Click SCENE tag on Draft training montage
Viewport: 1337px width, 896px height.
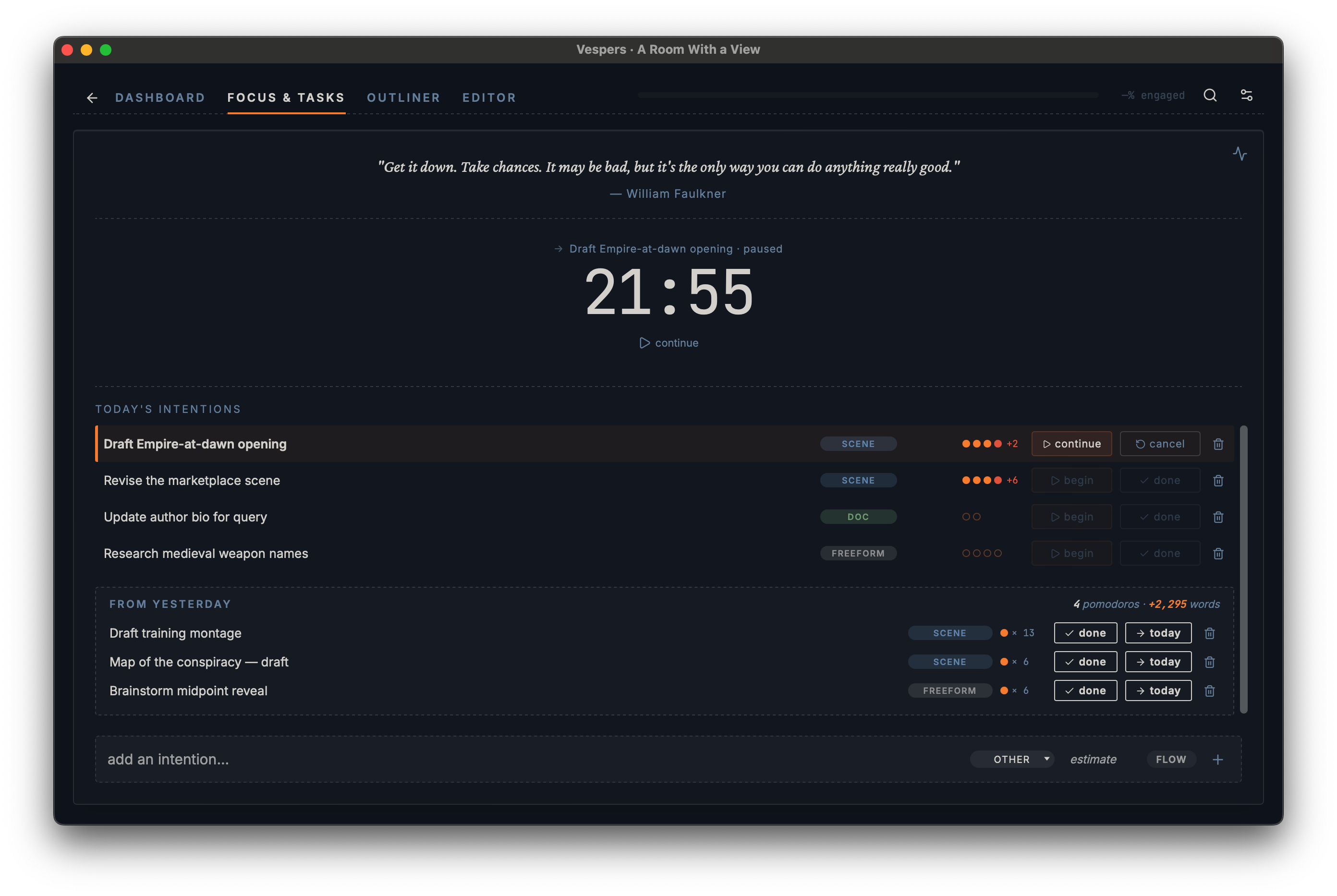(x=949, y=633)
